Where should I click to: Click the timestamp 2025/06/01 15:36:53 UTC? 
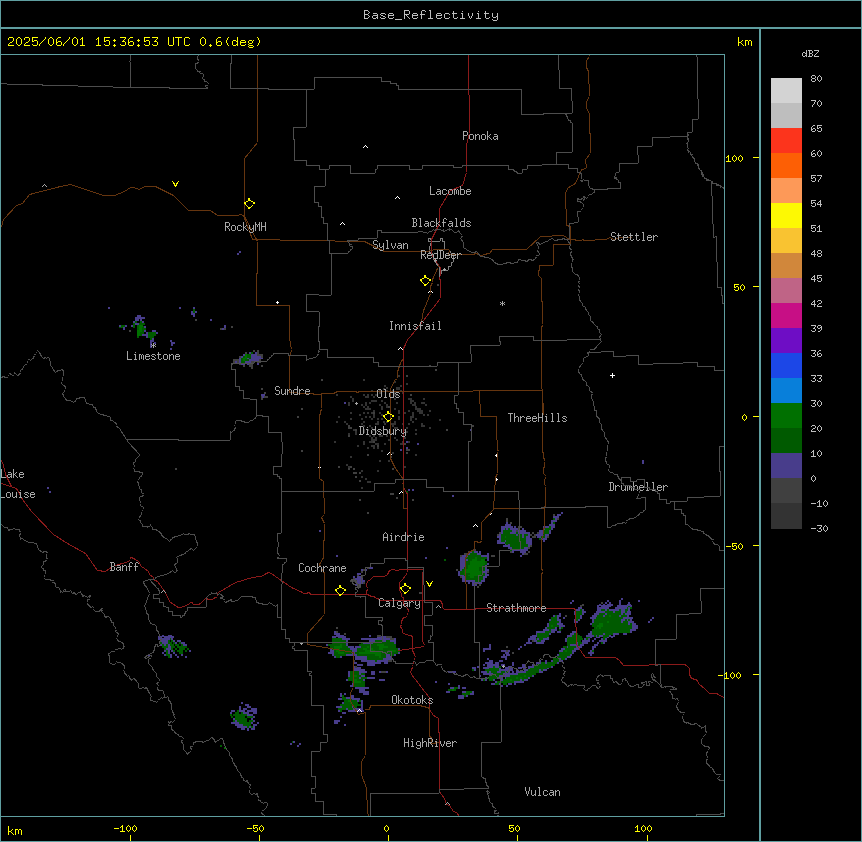(x=99, y=42)
